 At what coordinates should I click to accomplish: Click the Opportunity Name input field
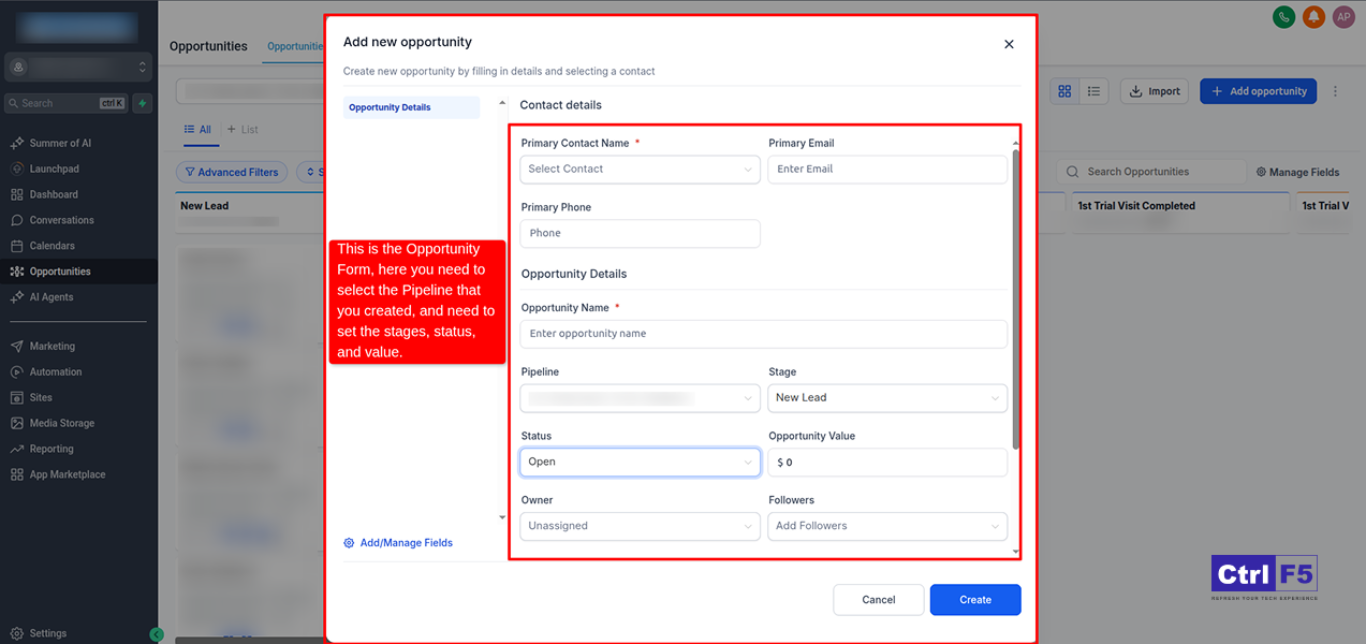[x=763, y=334]
